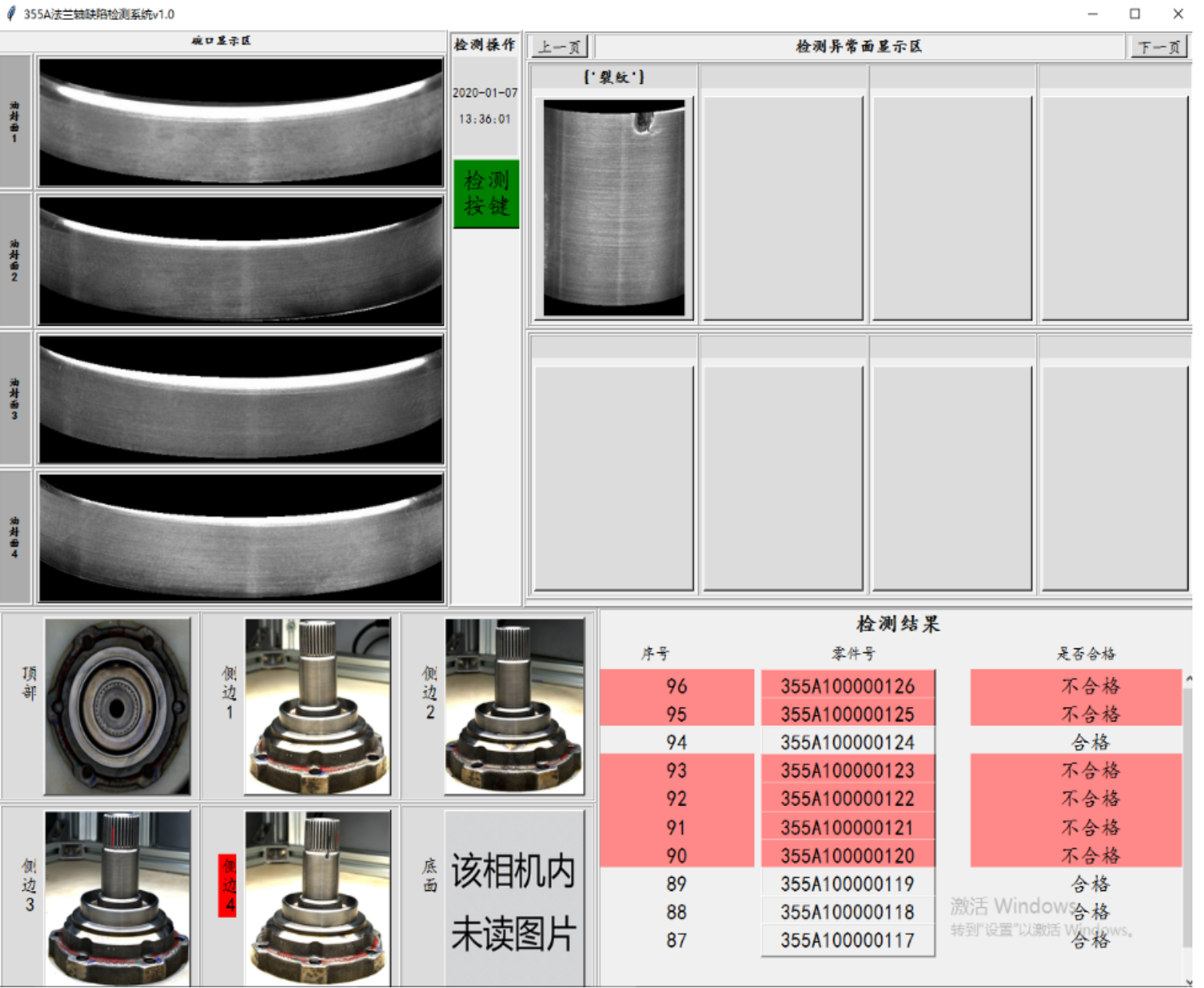
Task: Go to next page with 下一页
Action: pyautogui.click(x=1158, y=47)
